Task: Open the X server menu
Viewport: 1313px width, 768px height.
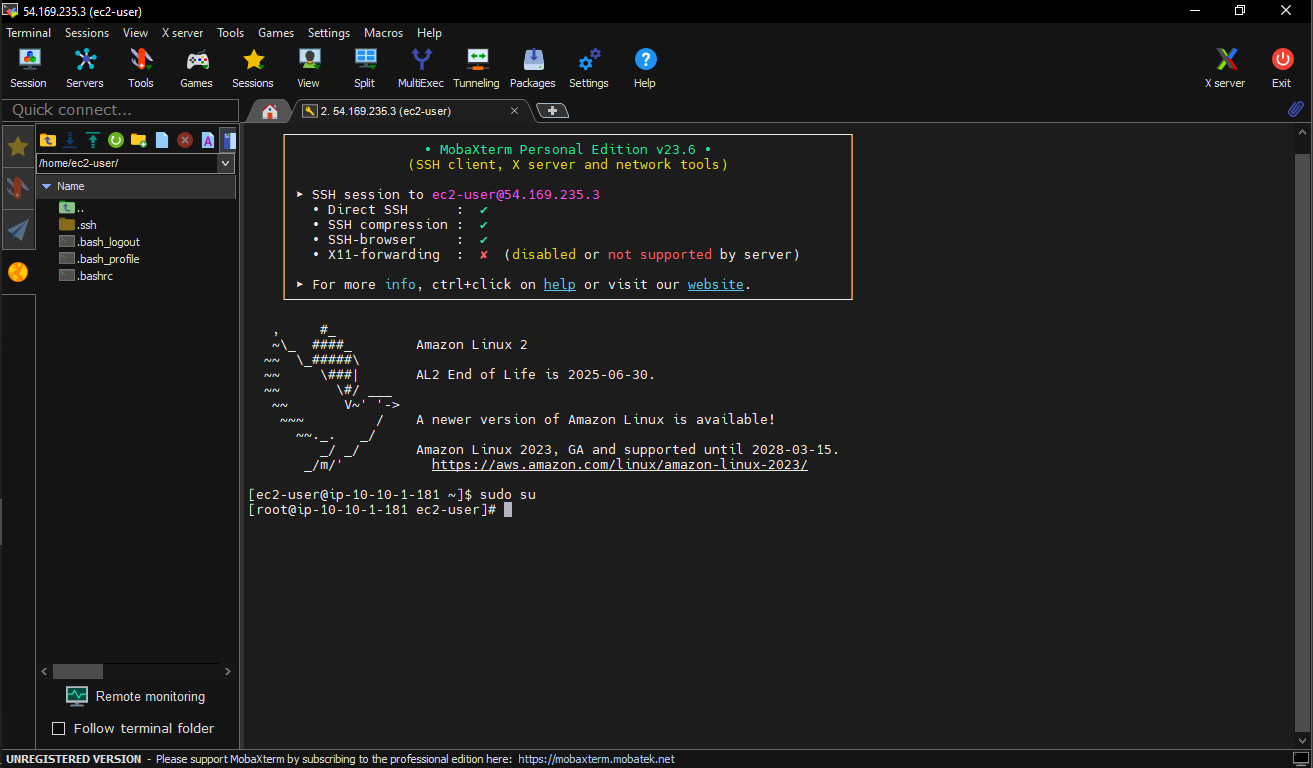Action: coord(182,33)
